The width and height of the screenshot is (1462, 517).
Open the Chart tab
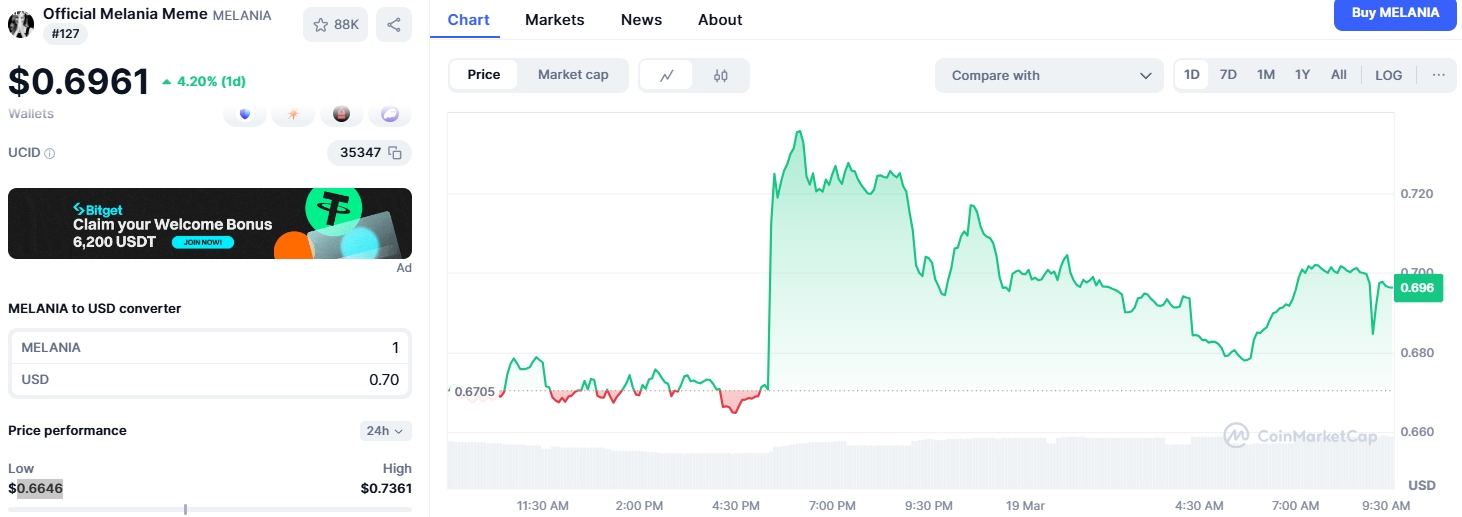[x=469, y=20]
